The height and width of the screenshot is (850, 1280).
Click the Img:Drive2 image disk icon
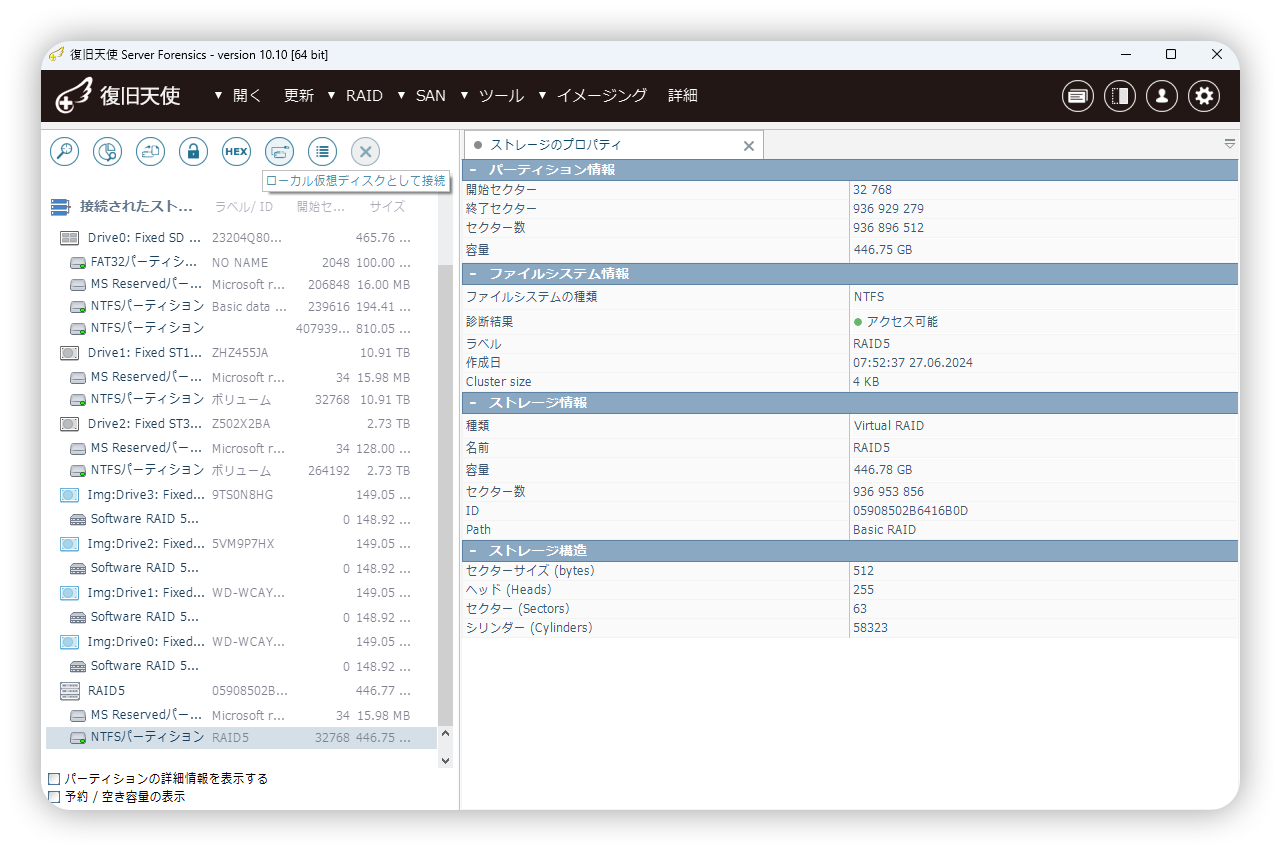click(x=69, y=544)
